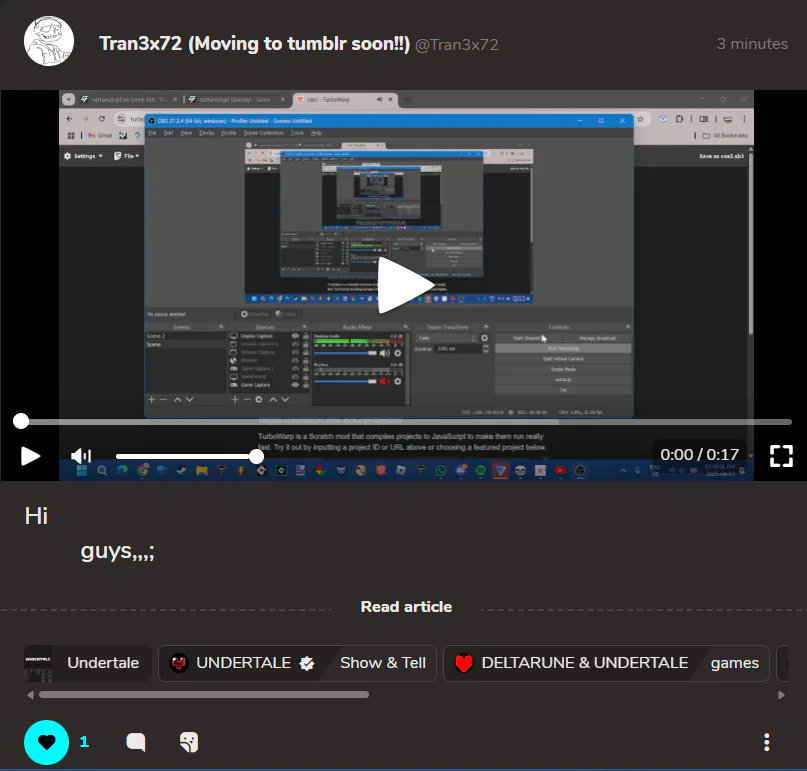
Task: Play the video from the control bar
Action: click(30, 456)
